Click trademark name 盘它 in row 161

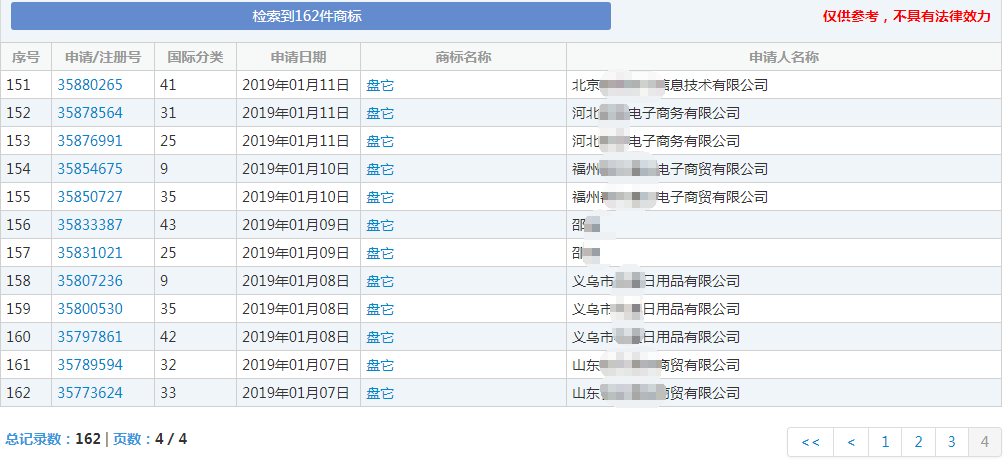click(380, 365)
